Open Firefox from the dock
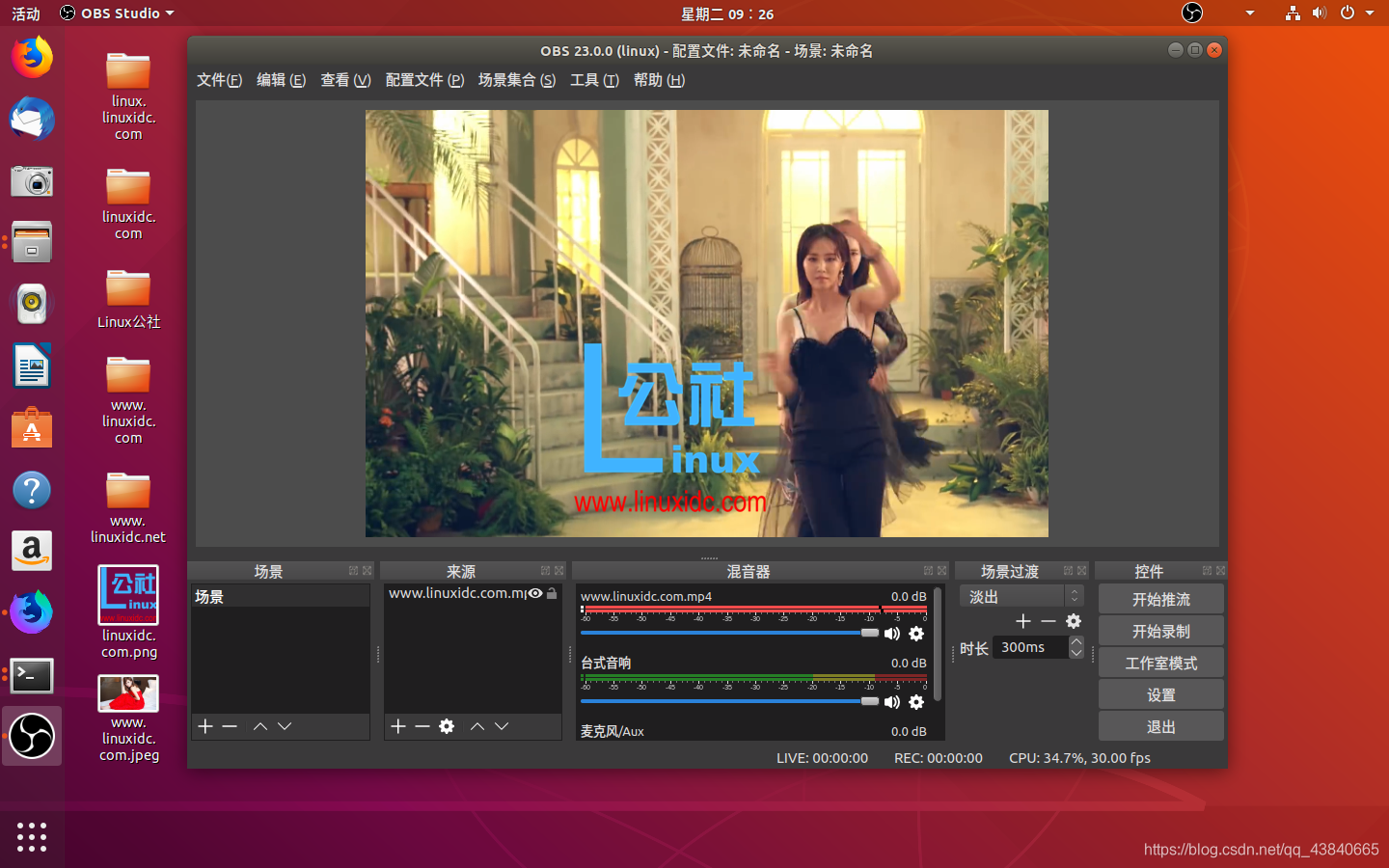1389x868 pixels. [32, 58]
